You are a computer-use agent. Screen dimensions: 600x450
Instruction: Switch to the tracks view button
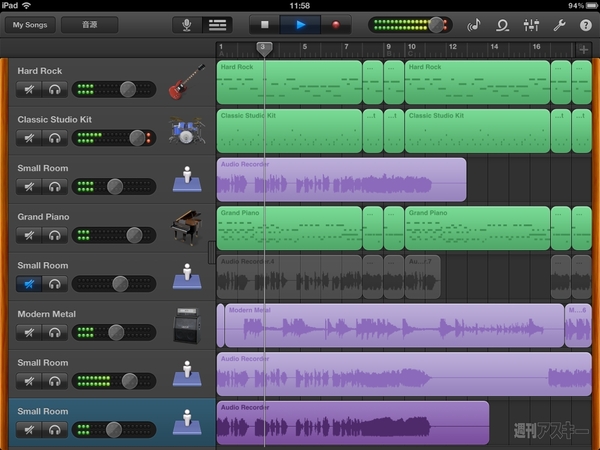(216, 24)
